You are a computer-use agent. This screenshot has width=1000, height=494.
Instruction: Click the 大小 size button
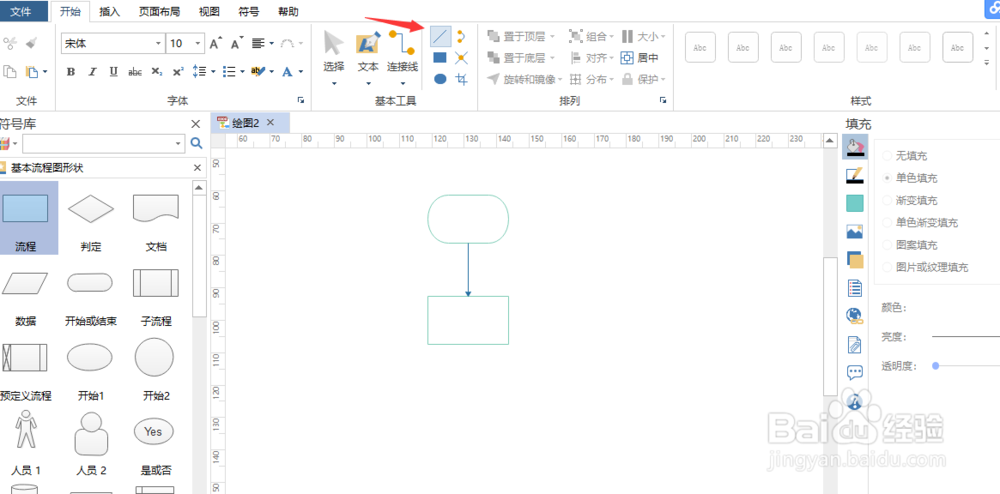click(x=644, y=36)
